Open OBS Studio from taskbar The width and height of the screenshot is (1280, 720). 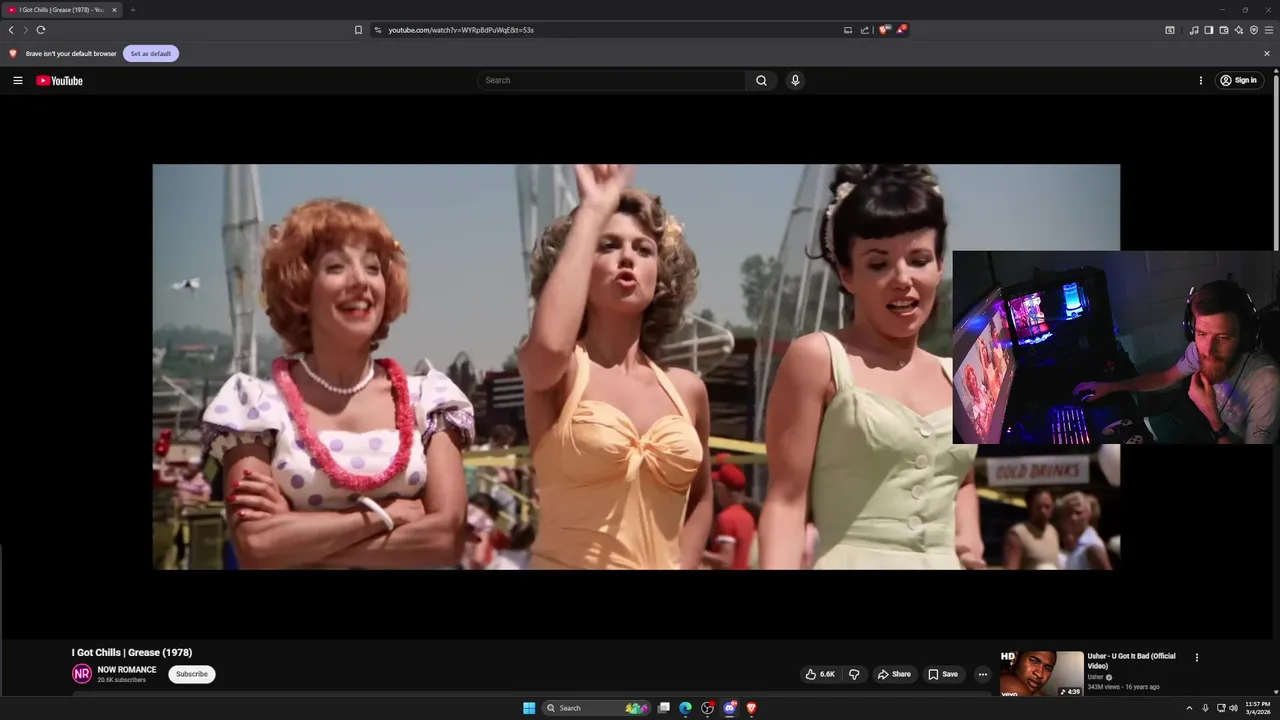[x=707, y=708]
